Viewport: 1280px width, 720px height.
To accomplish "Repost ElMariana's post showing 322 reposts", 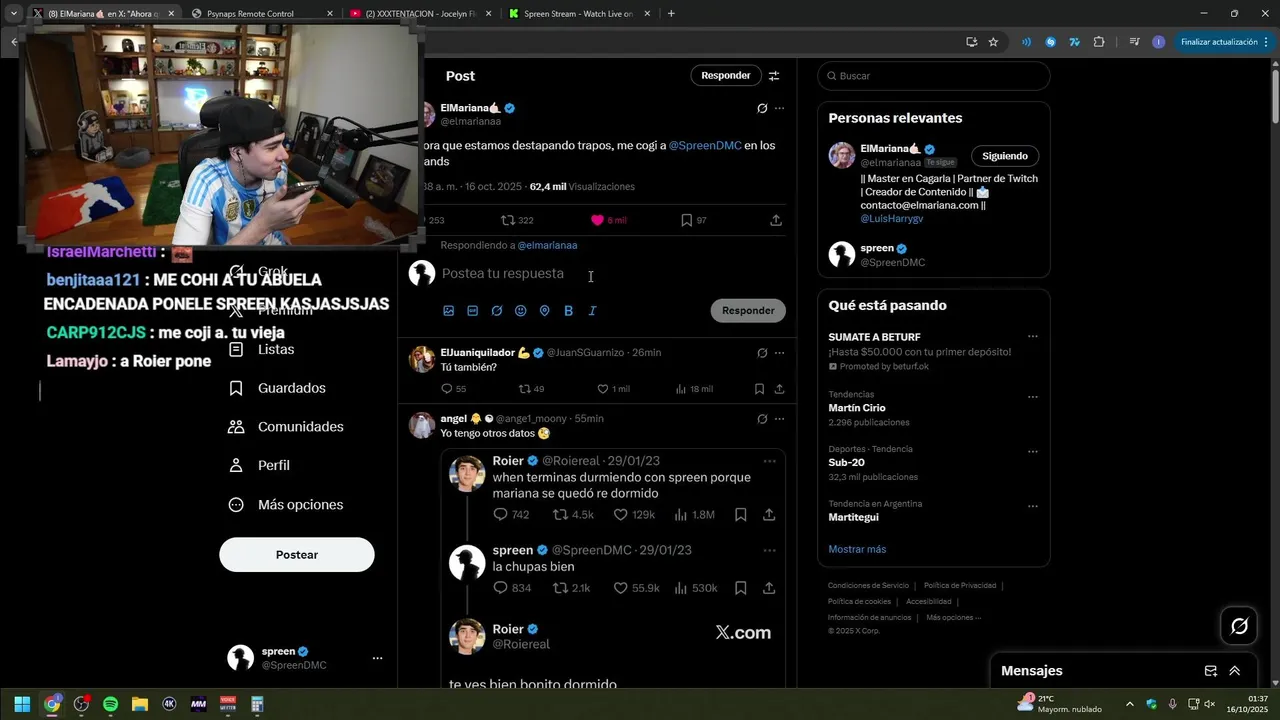I will pos(517,220).
